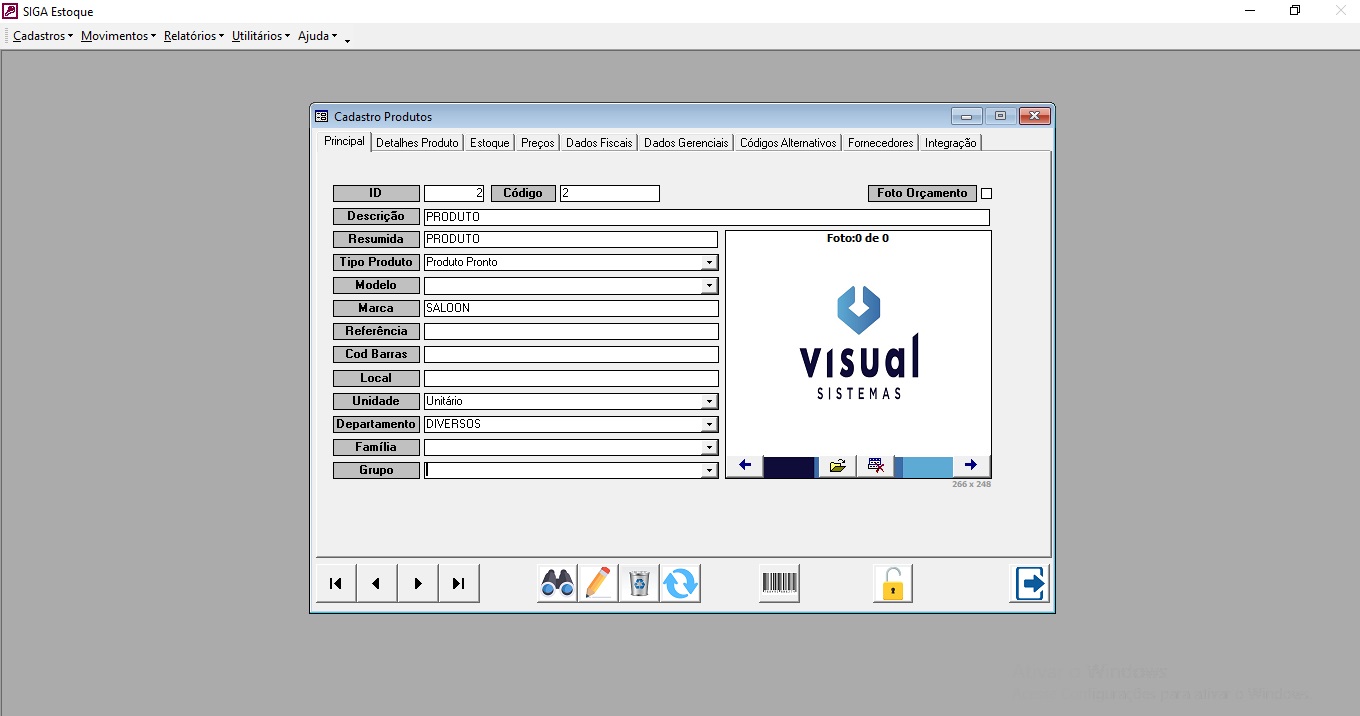Viewport: 1360px width, 716px height.
Task: Open the Preços tab
Action: pos(538,143)
